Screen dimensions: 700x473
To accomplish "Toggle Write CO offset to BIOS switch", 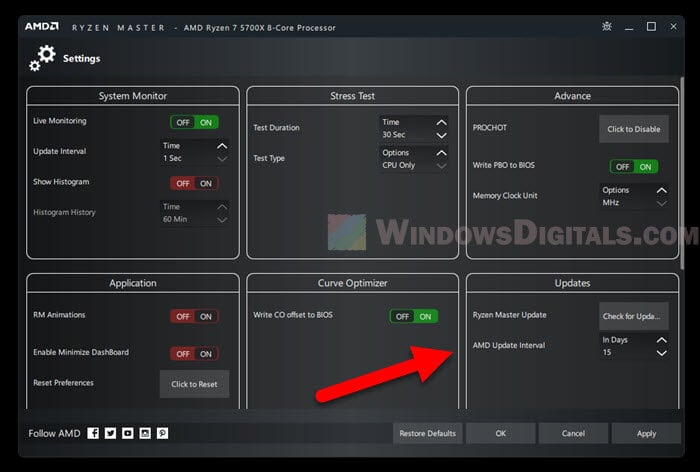I will 414,316.
